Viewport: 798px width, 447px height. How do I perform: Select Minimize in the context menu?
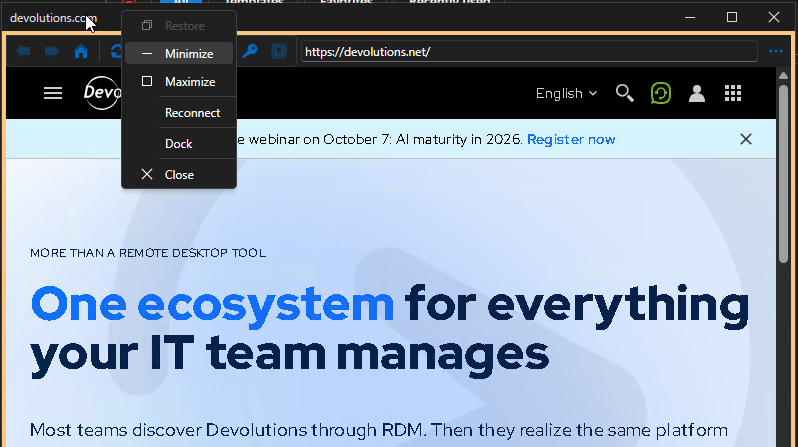pyautogui.click(x=179, y=53)
